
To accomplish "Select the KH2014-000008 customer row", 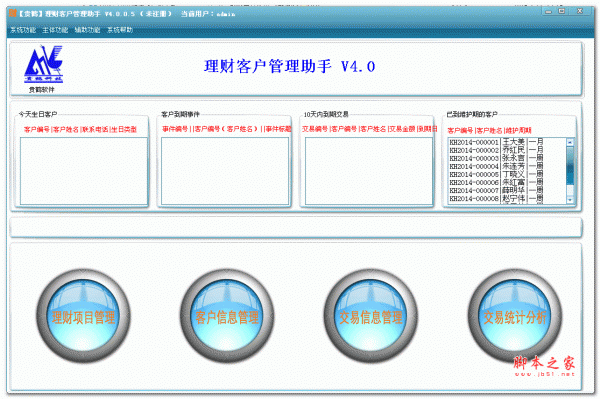I will [x=507, y=199].
